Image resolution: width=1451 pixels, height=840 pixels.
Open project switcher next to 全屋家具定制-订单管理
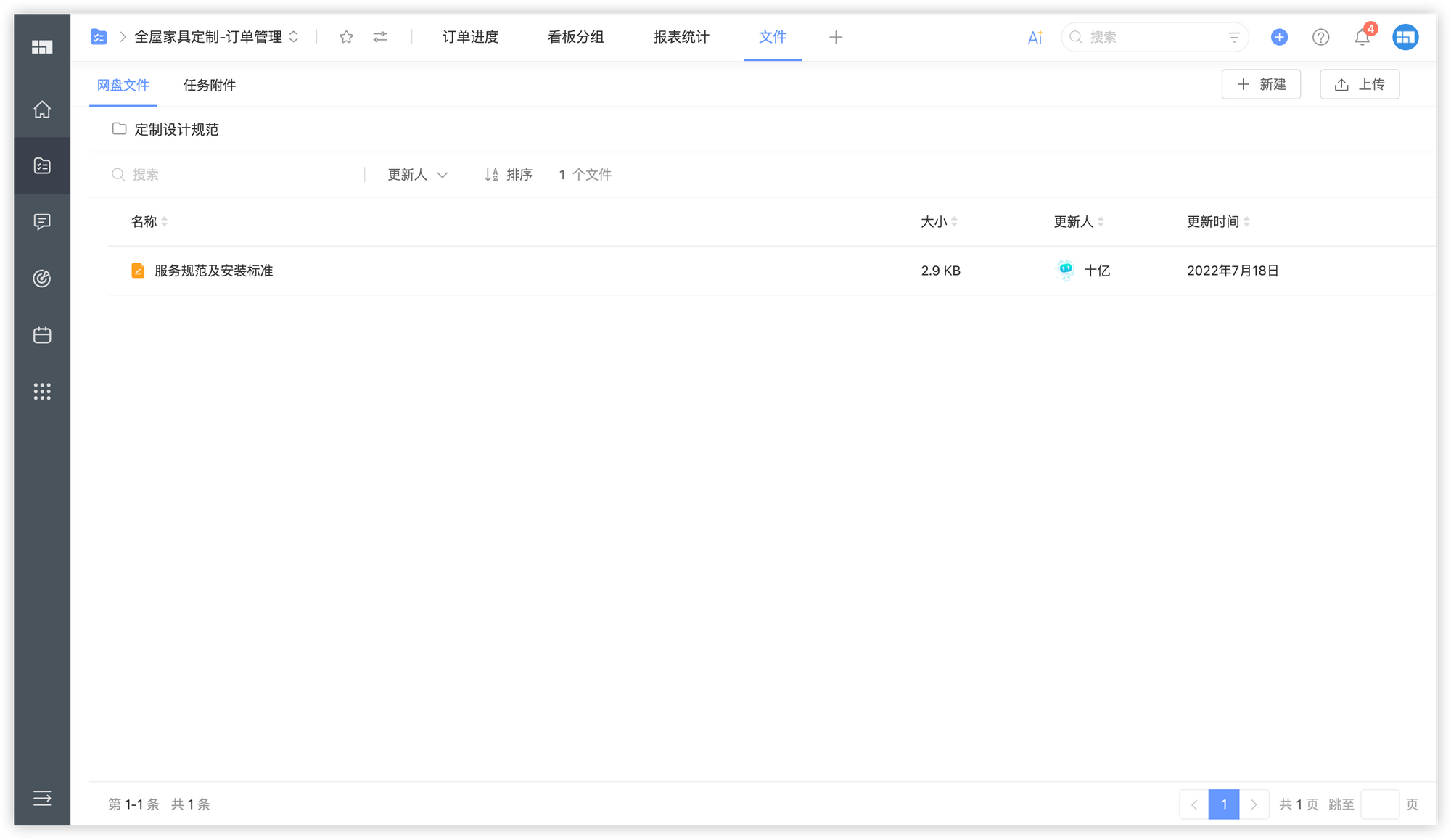294,37
